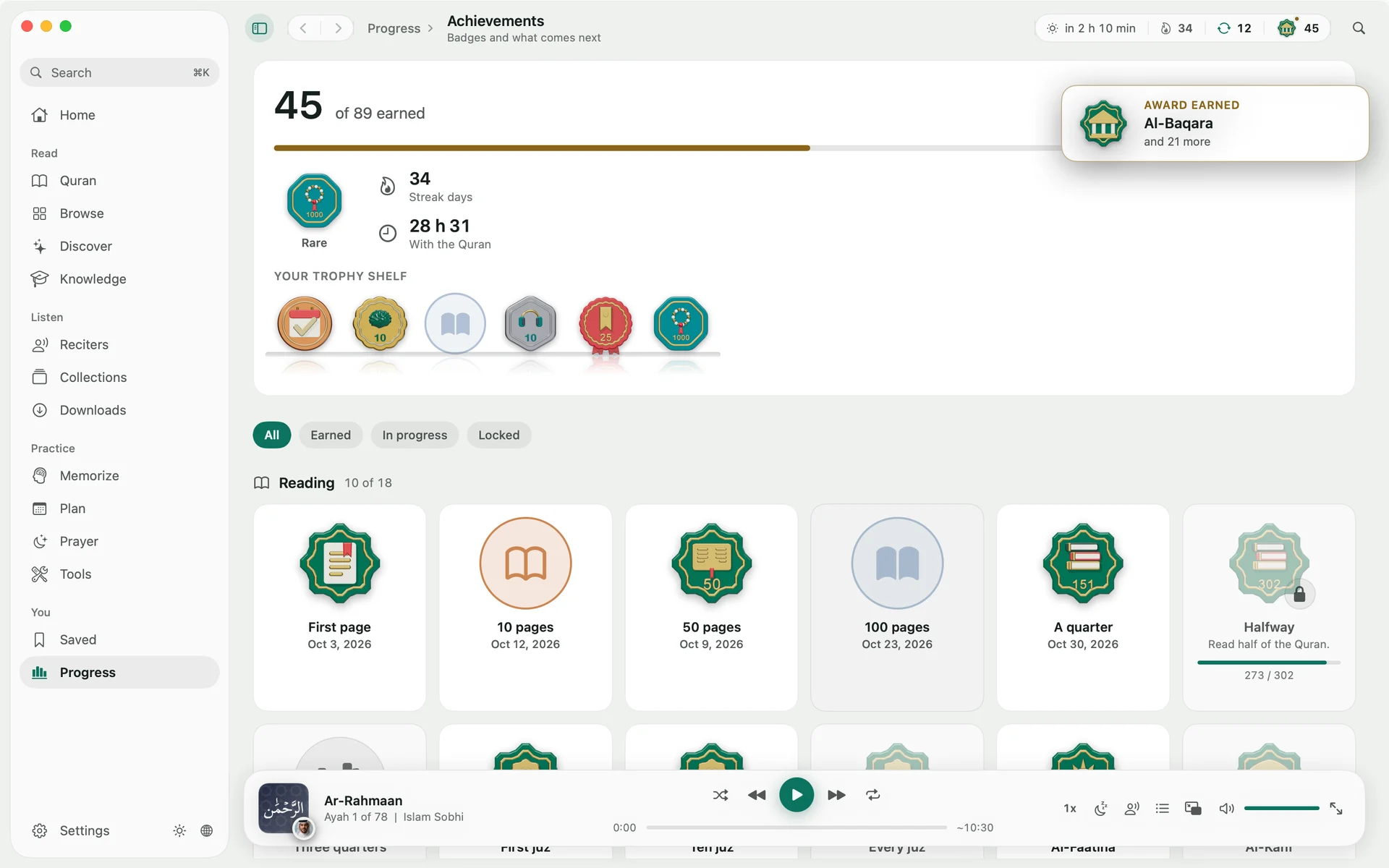Toggle repeat mode in player
The width and height of the screenshot is (1389, 868).
coord(873,795)
